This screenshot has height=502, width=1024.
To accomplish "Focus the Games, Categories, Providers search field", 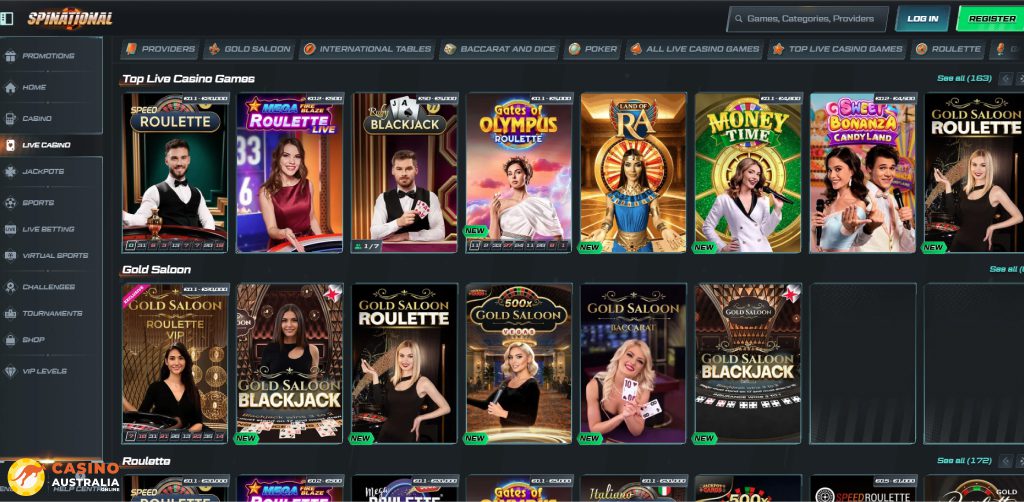I will click(808, 19).
